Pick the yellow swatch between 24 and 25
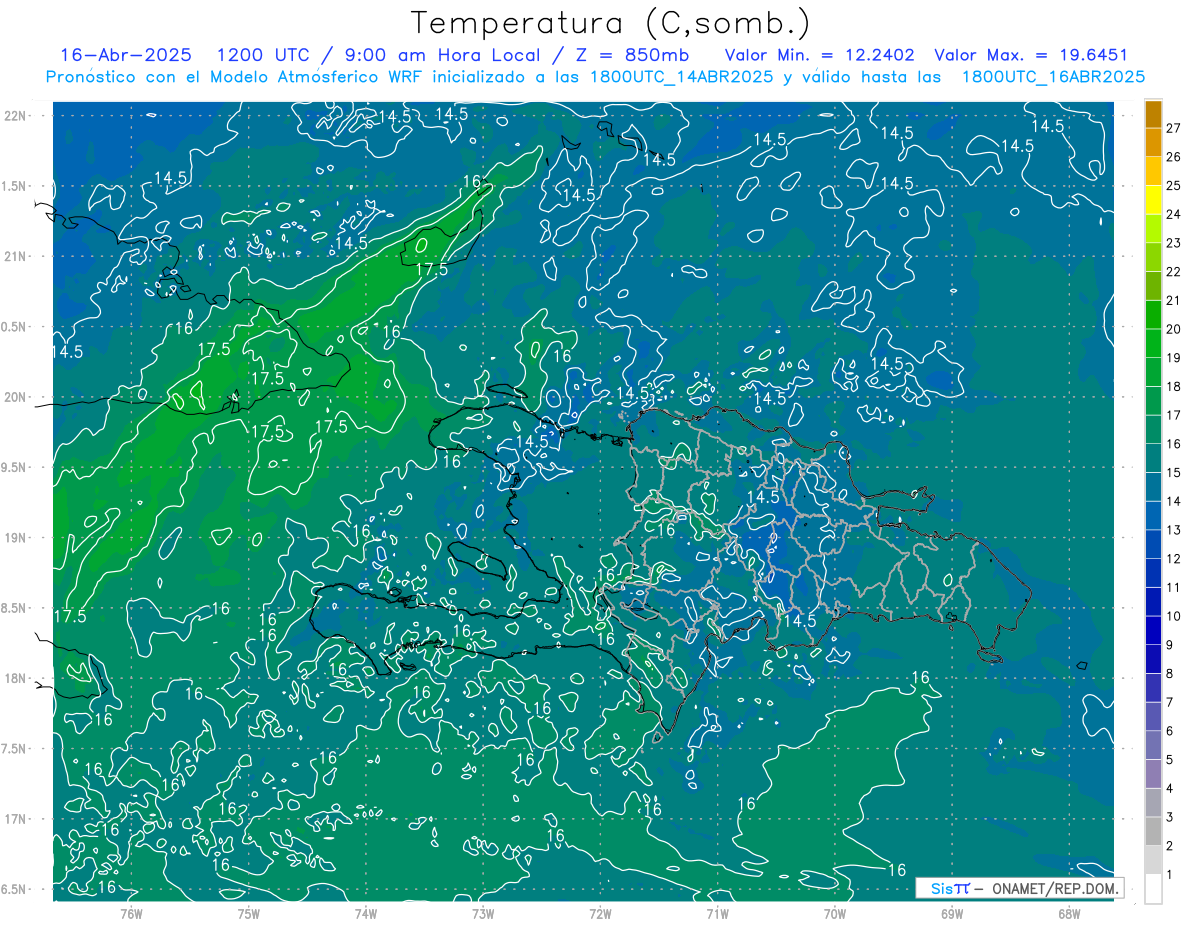This screenshot has height=927, width=1200. (x=1153, y=200)
